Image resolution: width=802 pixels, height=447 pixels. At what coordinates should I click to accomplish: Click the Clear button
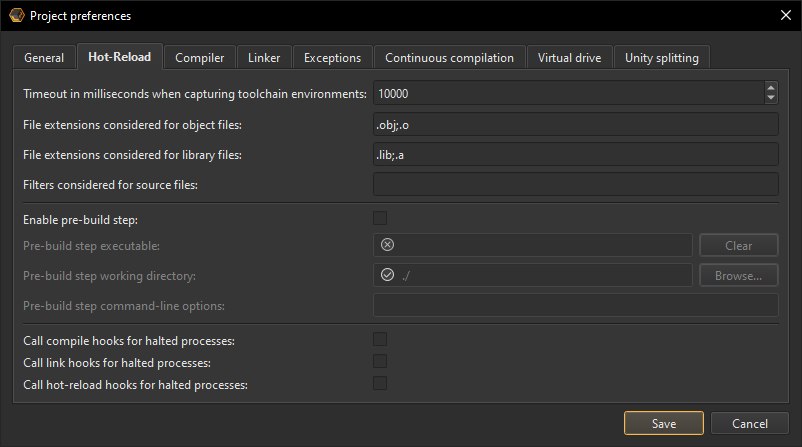(x=739, y=245)
